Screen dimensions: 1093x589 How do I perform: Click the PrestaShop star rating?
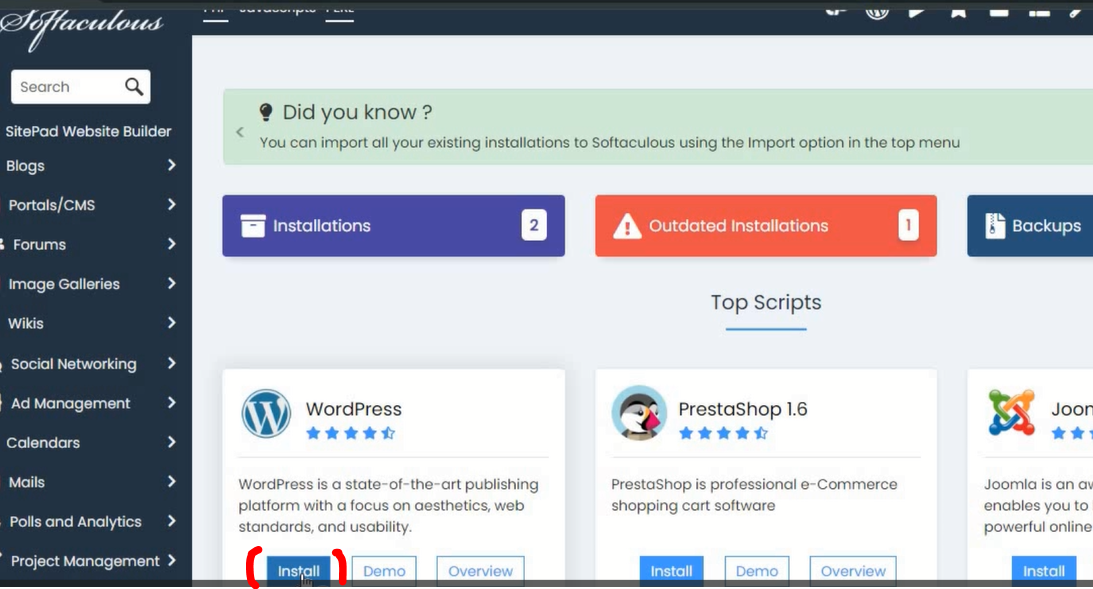tap(724, 433)
